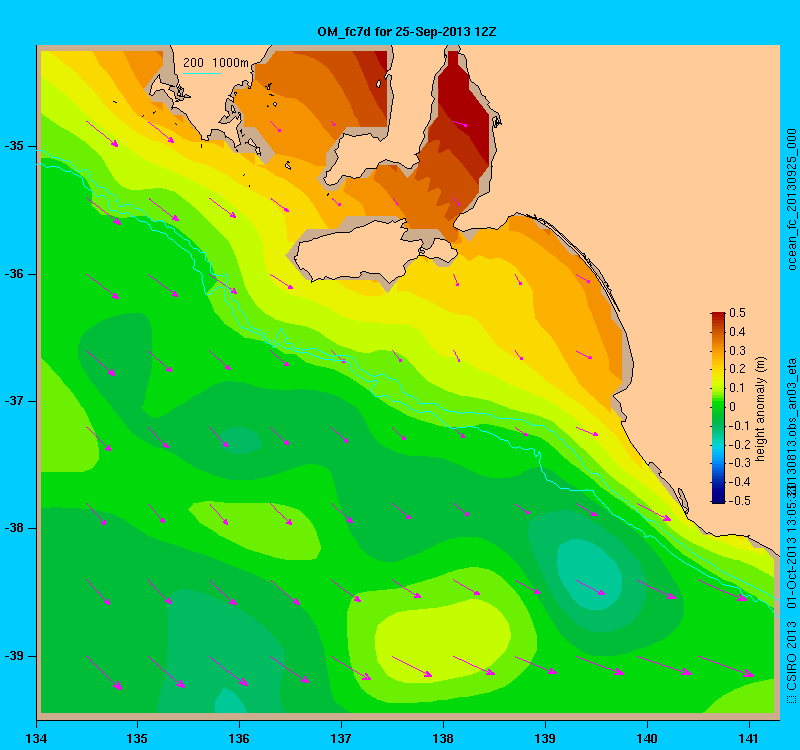Select the -0.5 colorbar tick label

pos(739,501)
